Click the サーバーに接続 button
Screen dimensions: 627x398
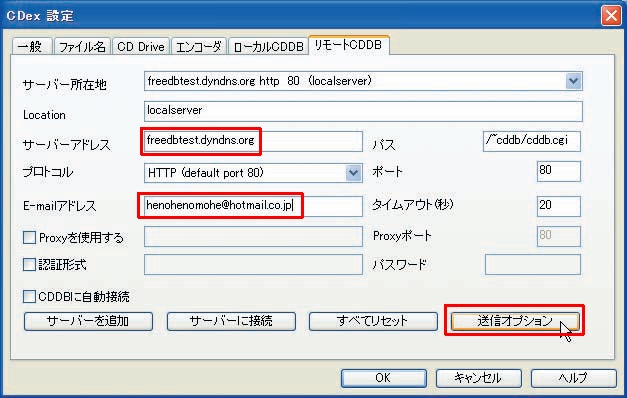pos(231,321)
